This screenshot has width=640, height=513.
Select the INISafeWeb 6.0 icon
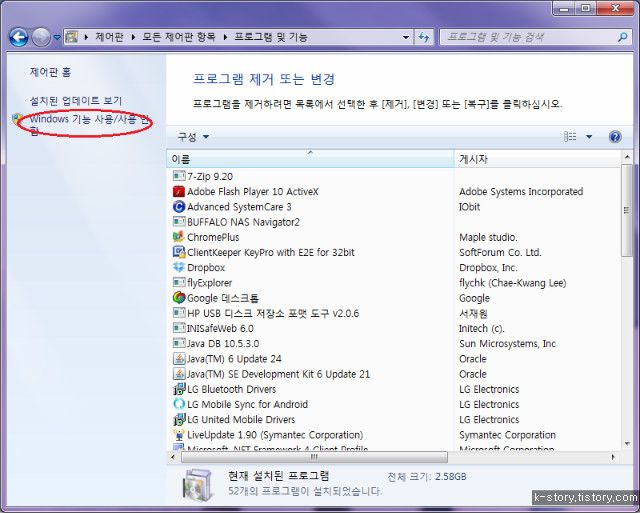179,328
